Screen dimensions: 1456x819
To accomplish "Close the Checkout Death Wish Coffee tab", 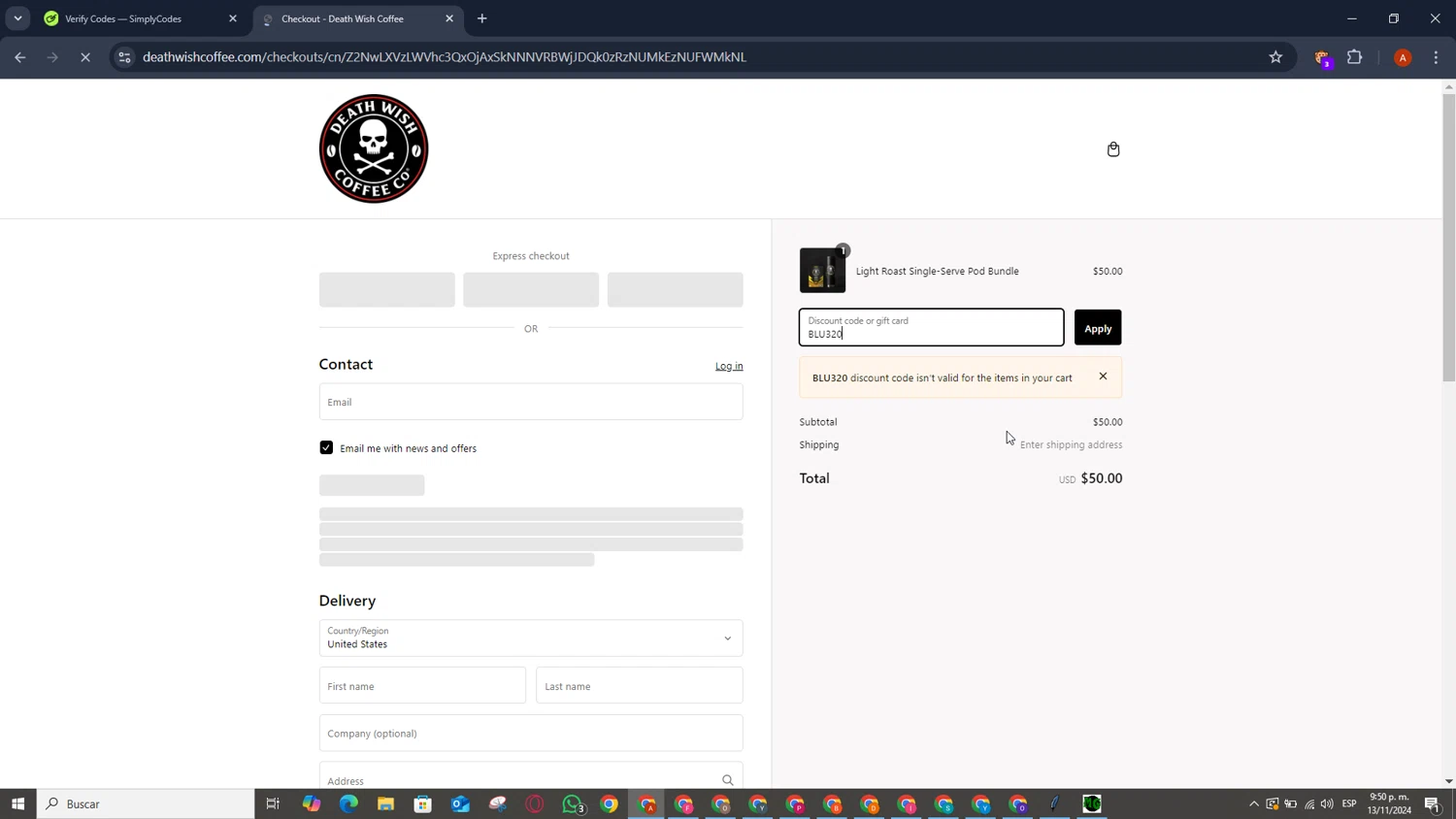I will pos(449,18).
